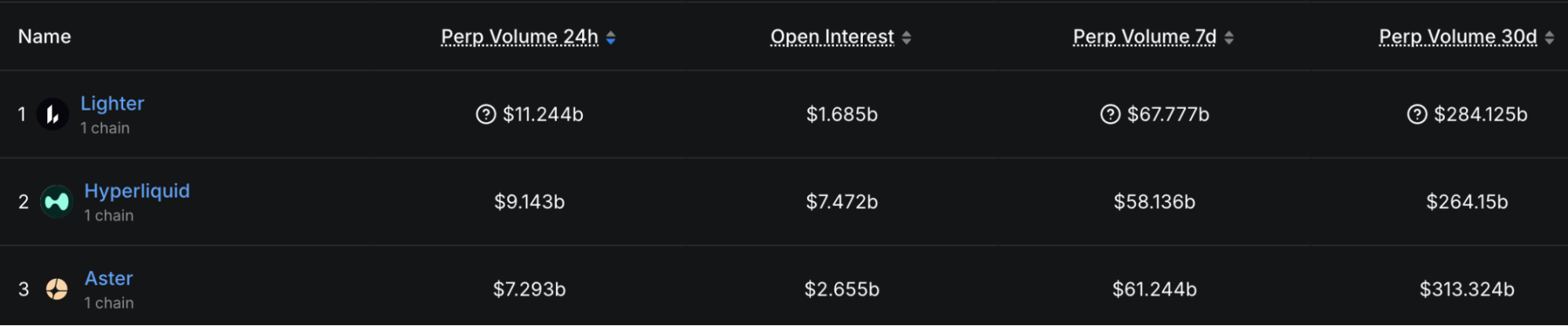Sort table by Perp Volume 24h header
The image size is (1568, 326).
[519, 37]
